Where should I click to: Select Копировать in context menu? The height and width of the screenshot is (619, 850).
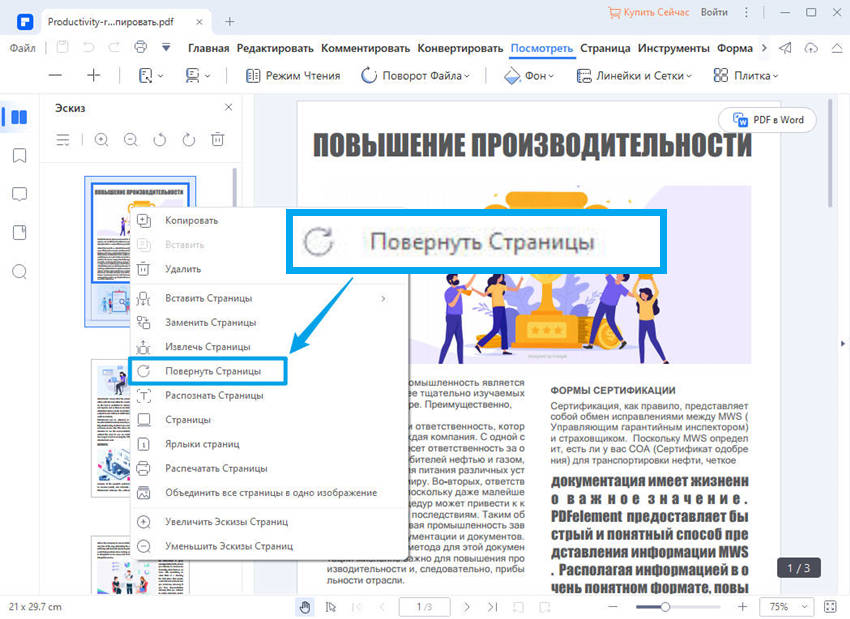(270, 221)
